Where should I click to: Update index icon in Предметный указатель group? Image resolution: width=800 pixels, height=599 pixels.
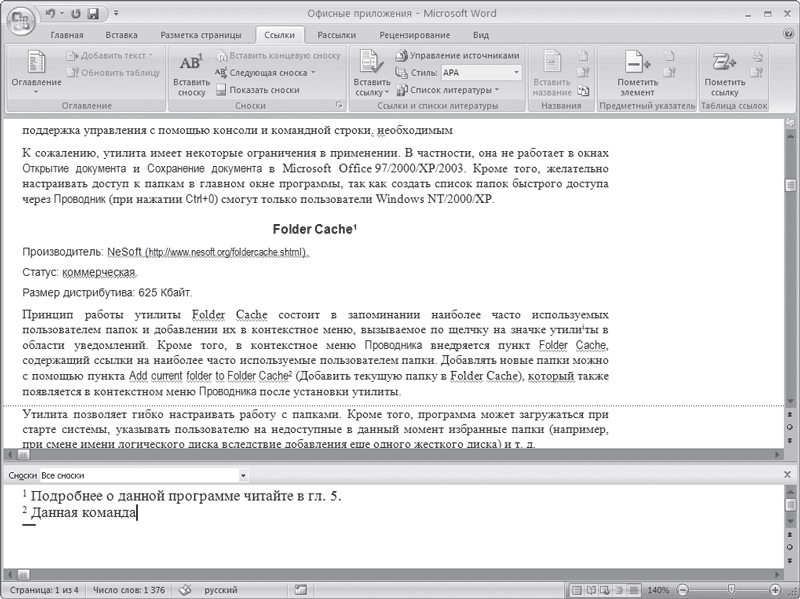pos(669,72)
